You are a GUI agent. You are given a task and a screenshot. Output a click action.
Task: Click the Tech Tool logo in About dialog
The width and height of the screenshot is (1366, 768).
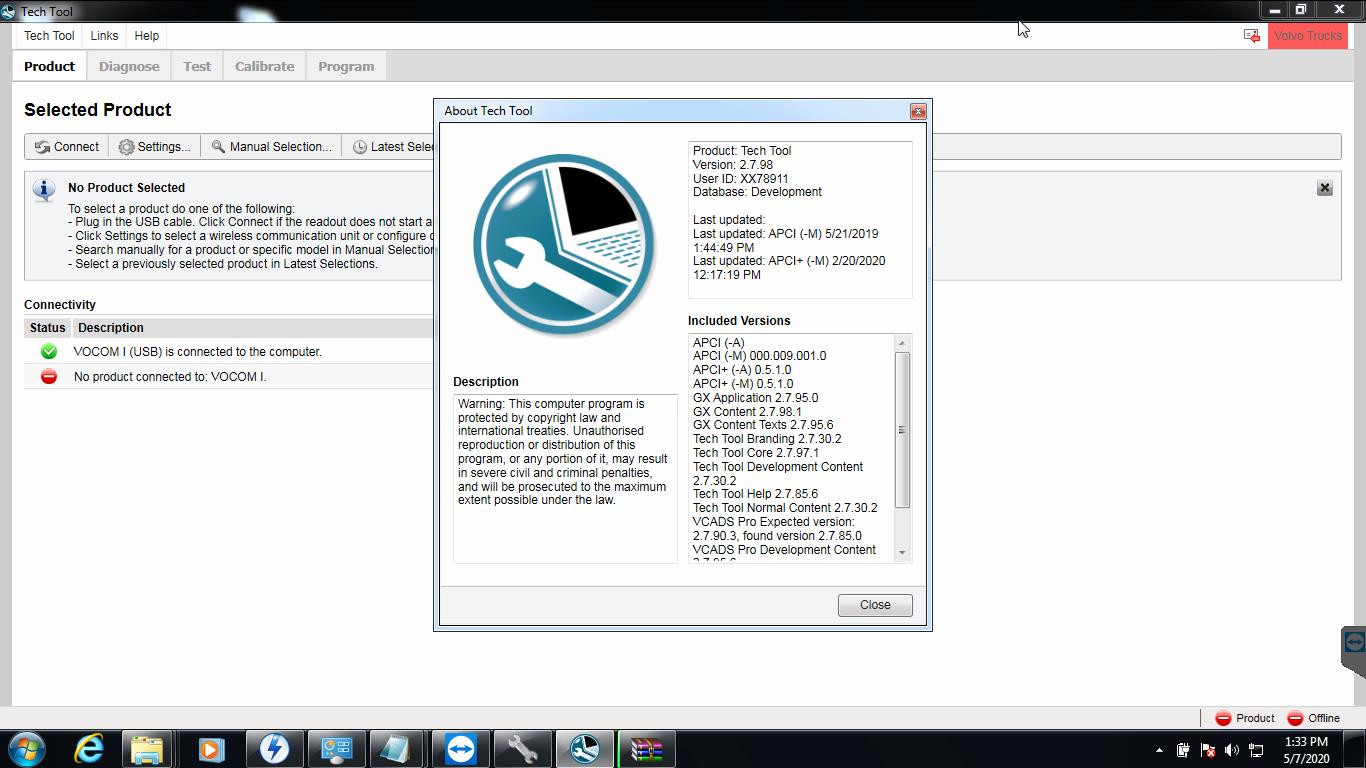click(565, 246)
